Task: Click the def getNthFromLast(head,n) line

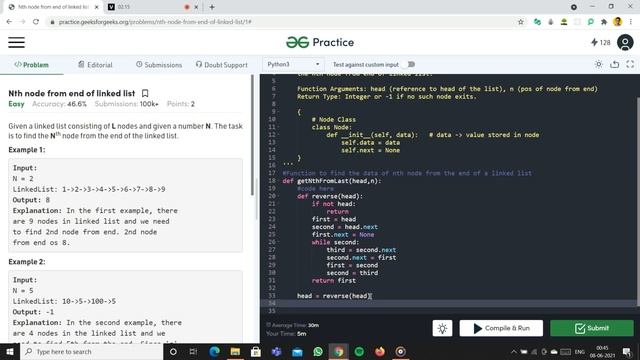Action: point(332,181)
